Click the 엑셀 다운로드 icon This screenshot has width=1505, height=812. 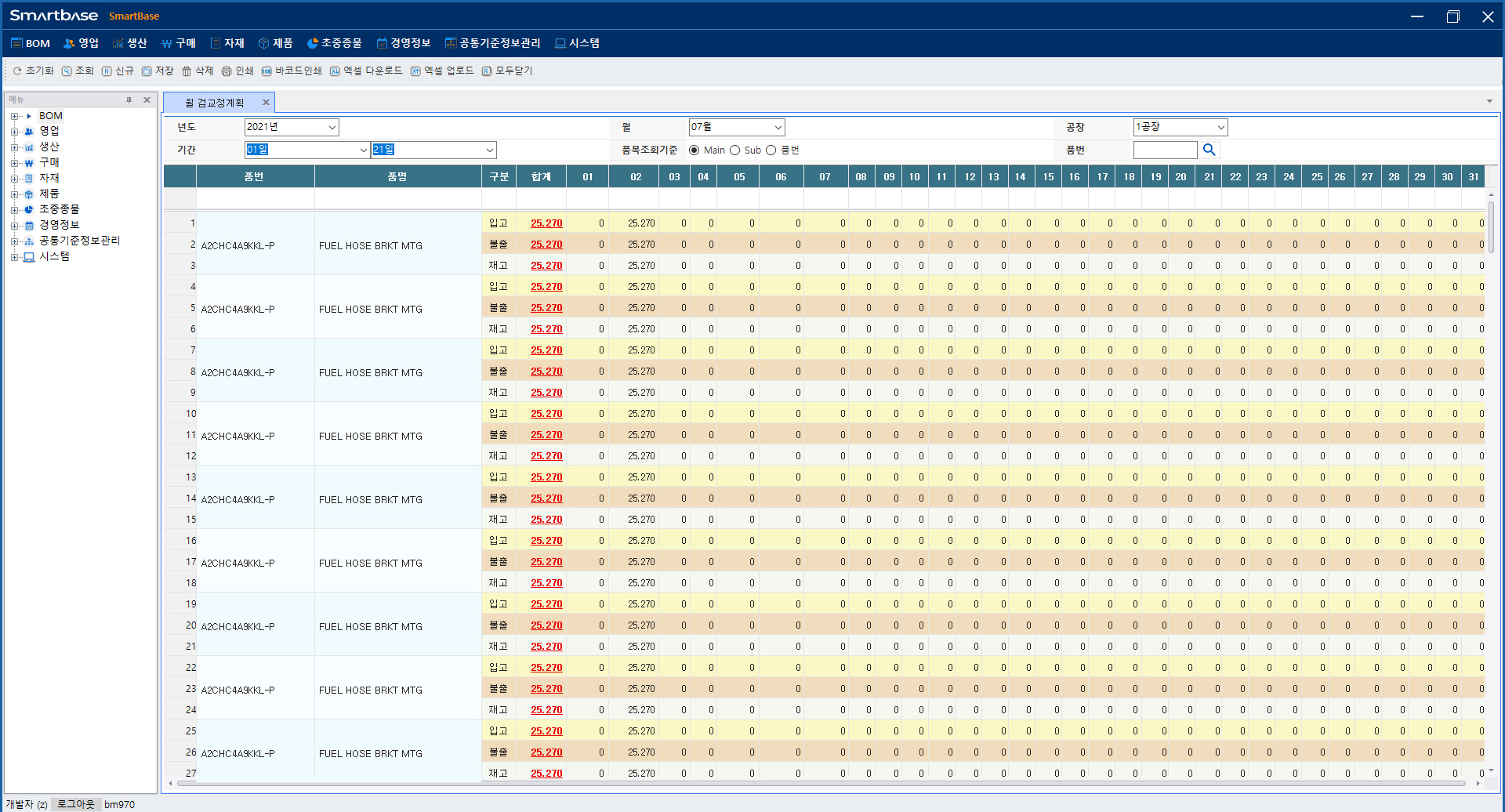335,71
